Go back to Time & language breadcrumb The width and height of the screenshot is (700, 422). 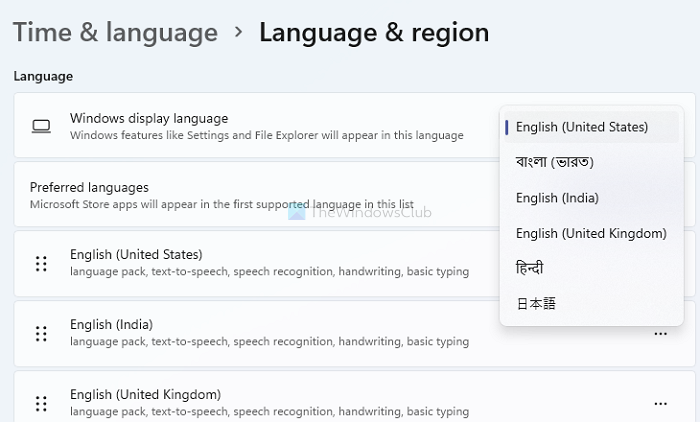[x=115, y=33]
